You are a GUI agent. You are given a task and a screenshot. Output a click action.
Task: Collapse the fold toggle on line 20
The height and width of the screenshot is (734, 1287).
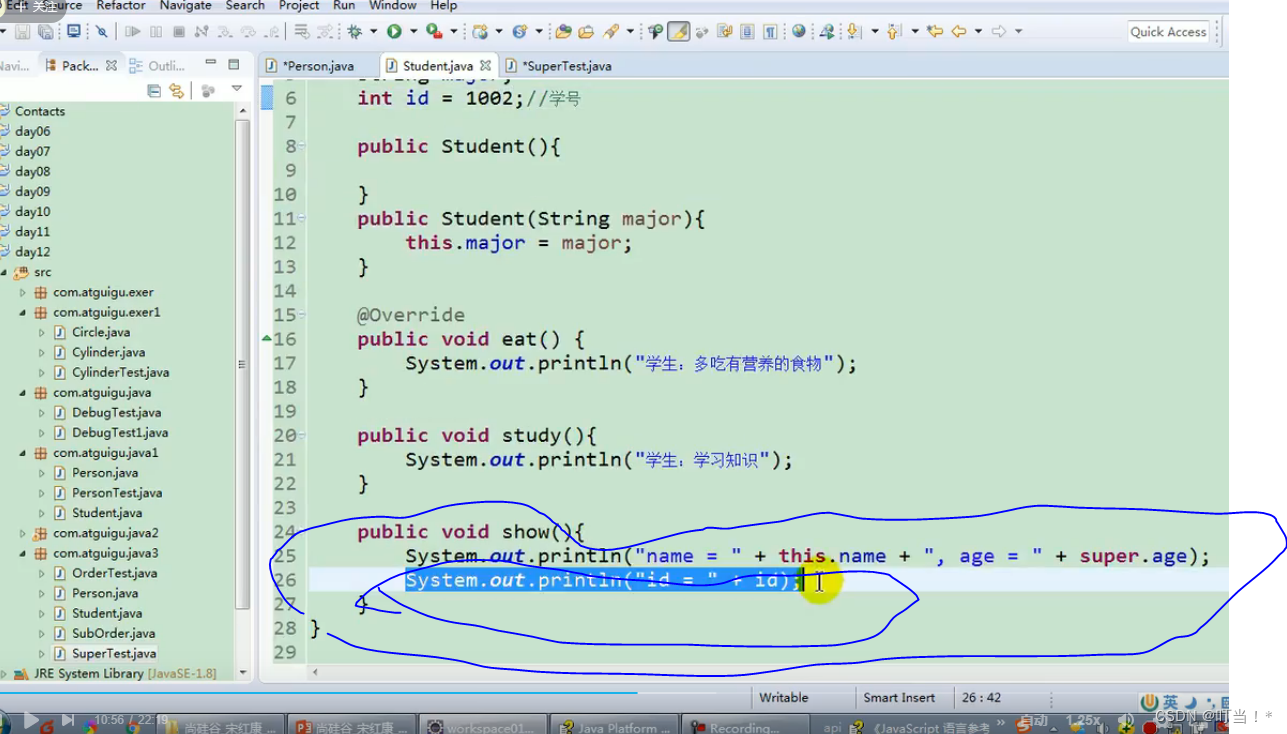[x=302, y=435]
